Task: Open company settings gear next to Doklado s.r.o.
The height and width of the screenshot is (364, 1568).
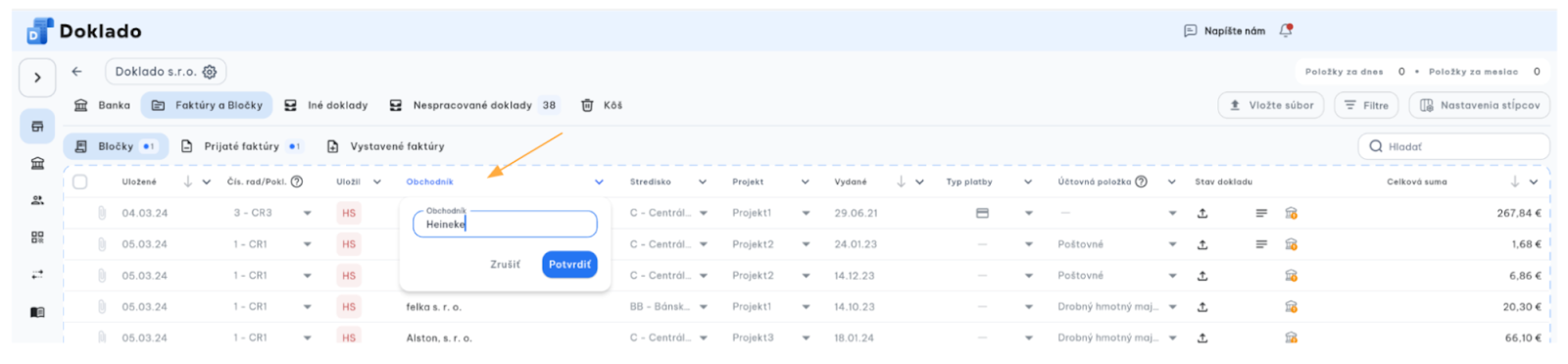Action: (209, 72)
